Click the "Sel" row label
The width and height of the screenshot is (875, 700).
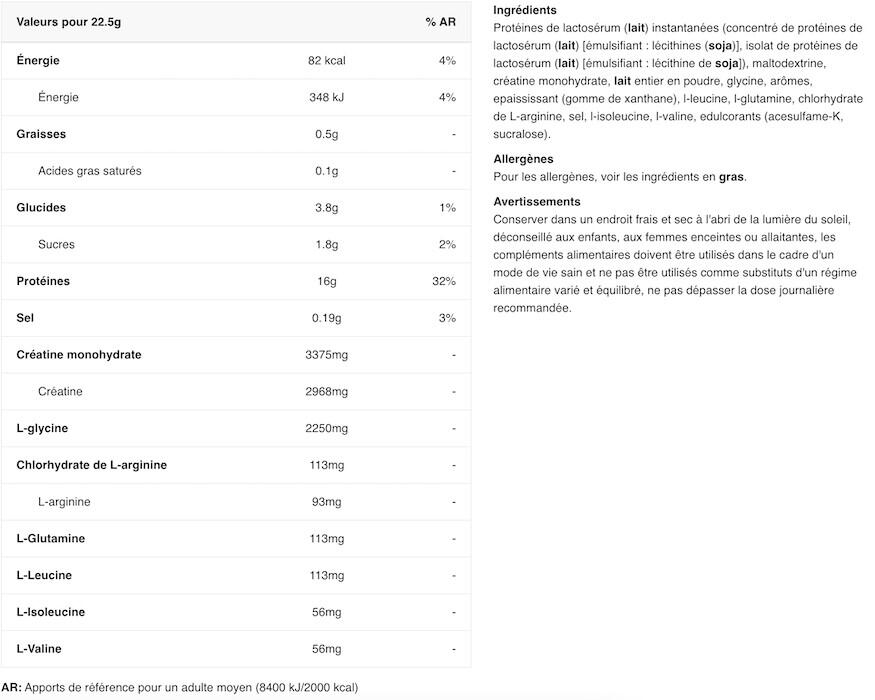click(x=26, y=318)
